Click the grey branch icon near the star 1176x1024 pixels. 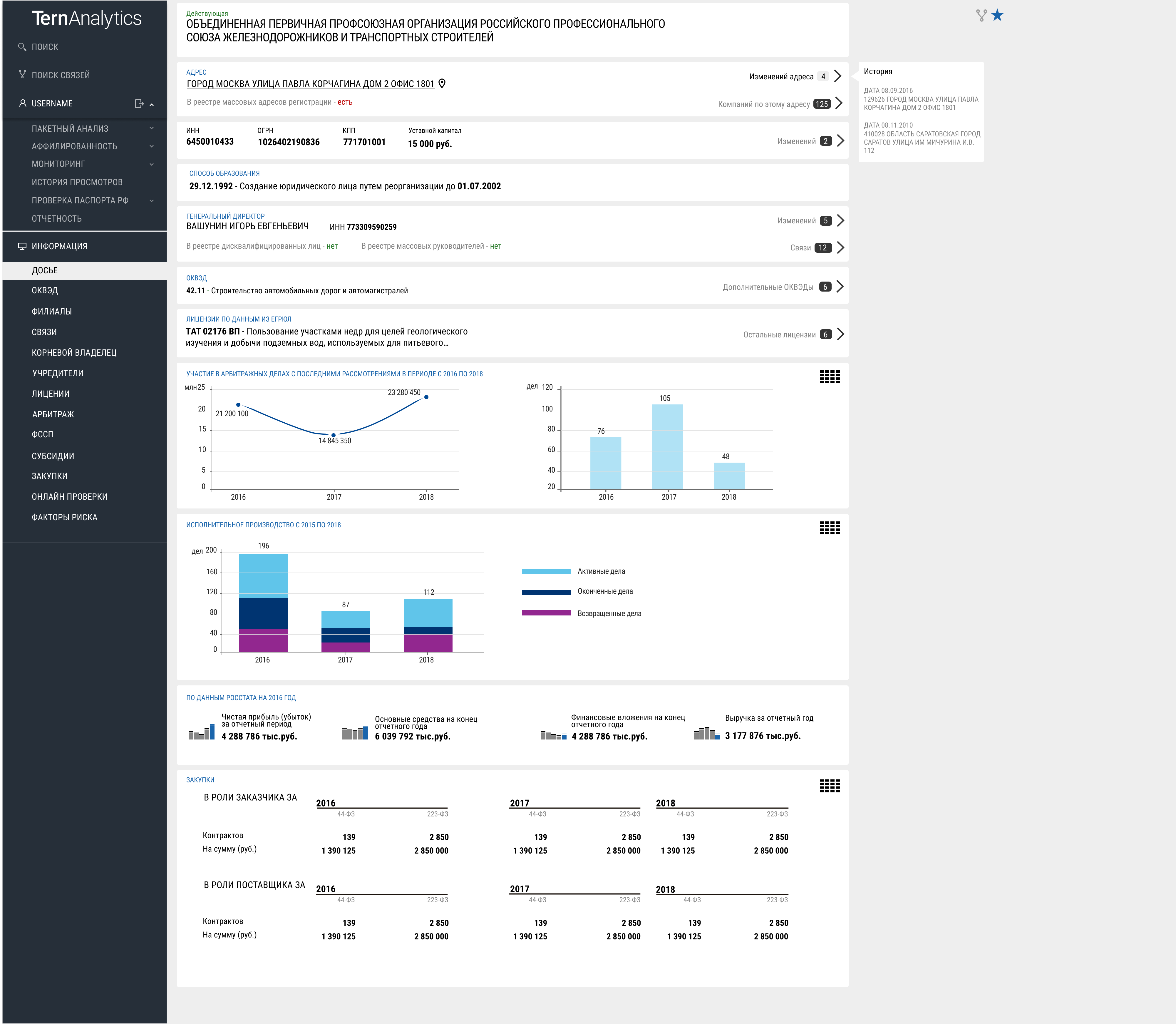coord(981,15)
